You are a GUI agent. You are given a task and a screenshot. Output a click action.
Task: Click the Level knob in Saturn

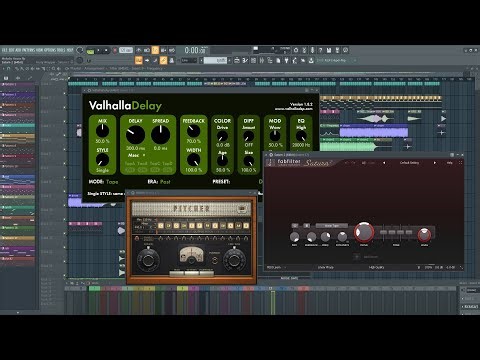tap(424, 235)
